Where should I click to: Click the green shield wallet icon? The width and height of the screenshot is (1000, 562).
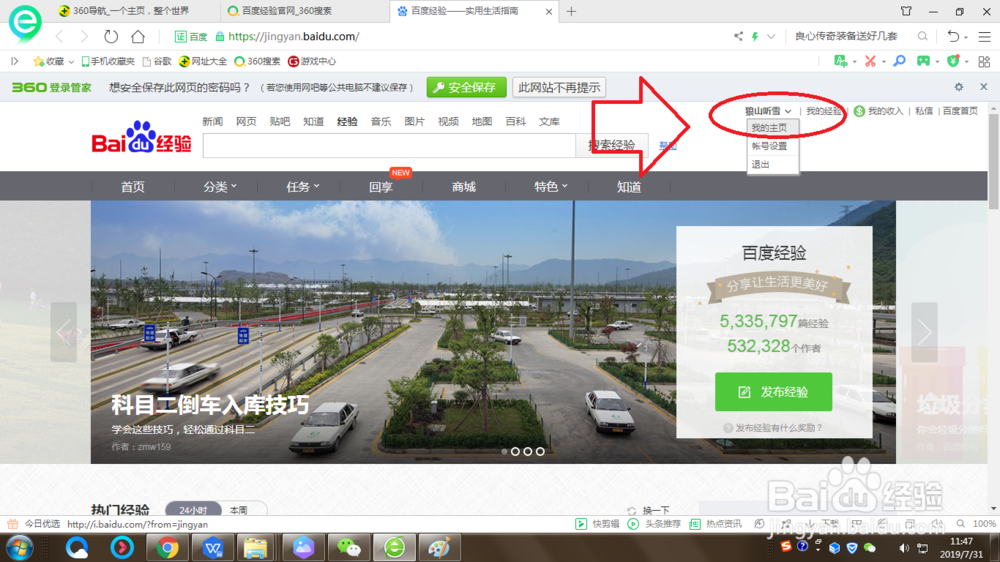pos(953,61)
